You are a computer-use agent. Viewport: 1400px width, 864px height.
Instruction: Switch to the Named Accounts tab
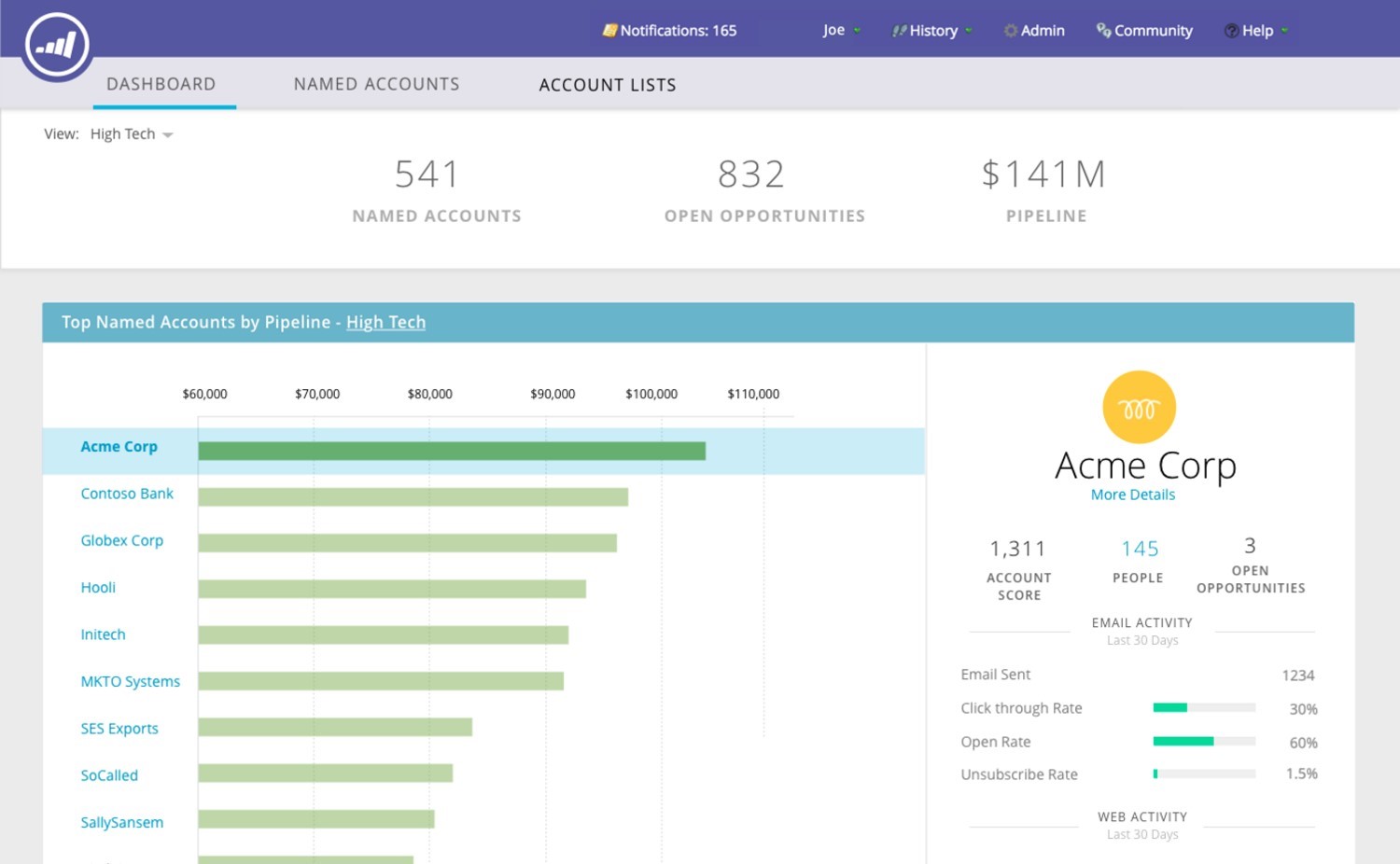pos(376,83)
